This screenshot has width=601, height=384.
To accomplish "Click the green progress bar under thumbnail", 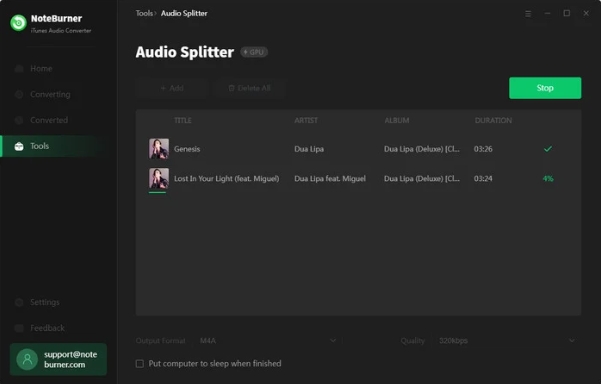I will point(158,192).
